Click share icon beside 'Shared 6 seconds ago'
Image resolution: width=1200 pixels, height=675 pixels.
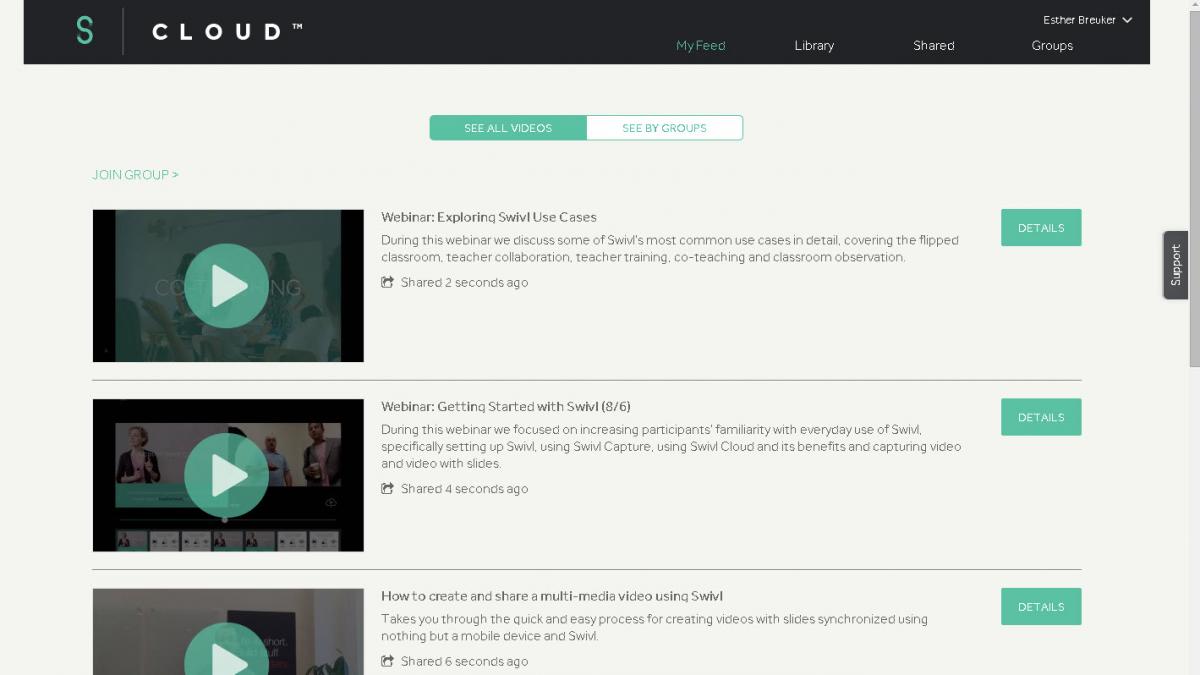tap(387, 661)
